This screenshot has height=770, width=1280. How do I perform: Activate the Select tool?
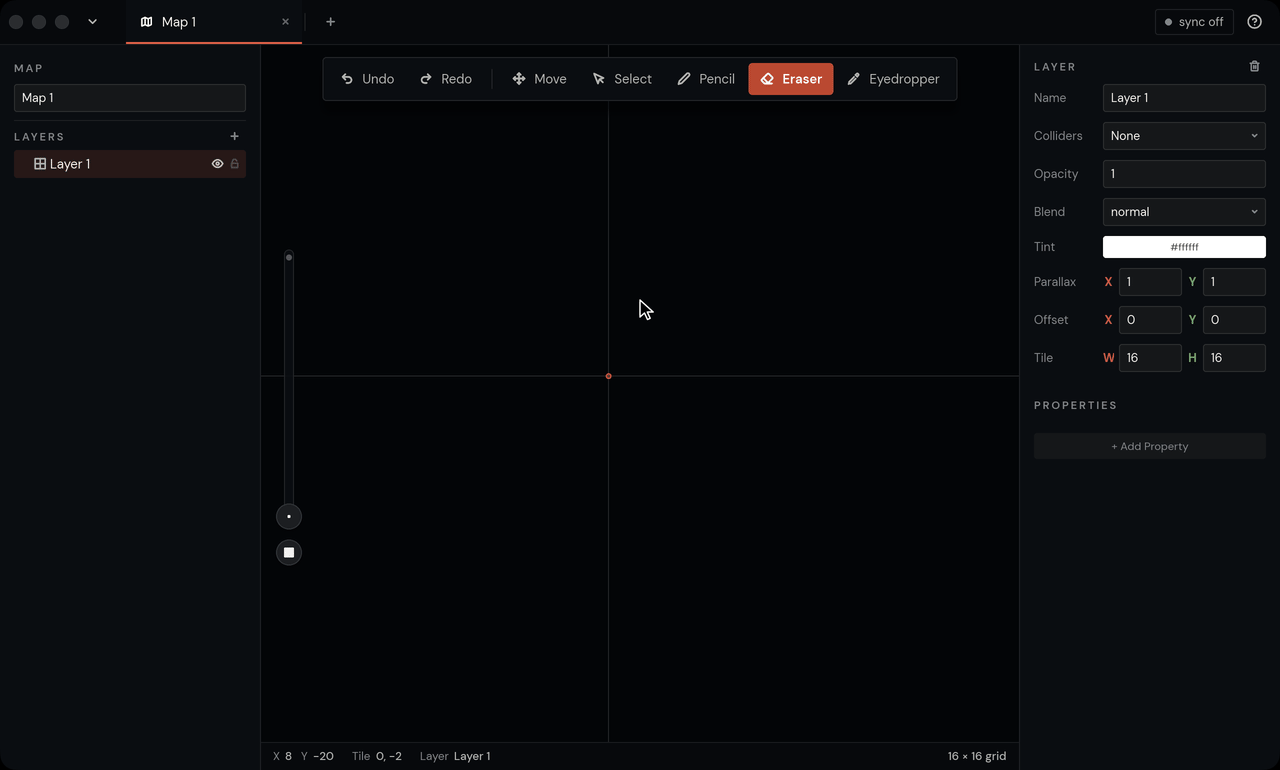point(622,79)
